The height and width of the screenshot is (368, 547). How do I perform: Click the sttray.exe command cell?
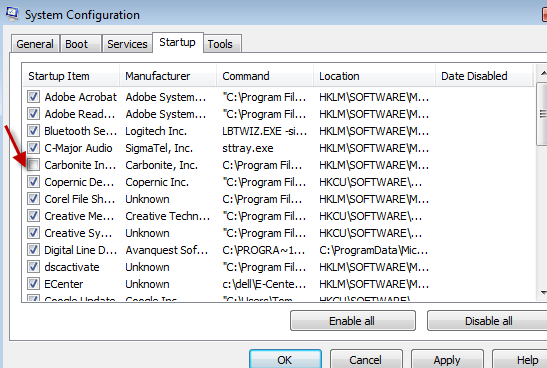point(248,148)
